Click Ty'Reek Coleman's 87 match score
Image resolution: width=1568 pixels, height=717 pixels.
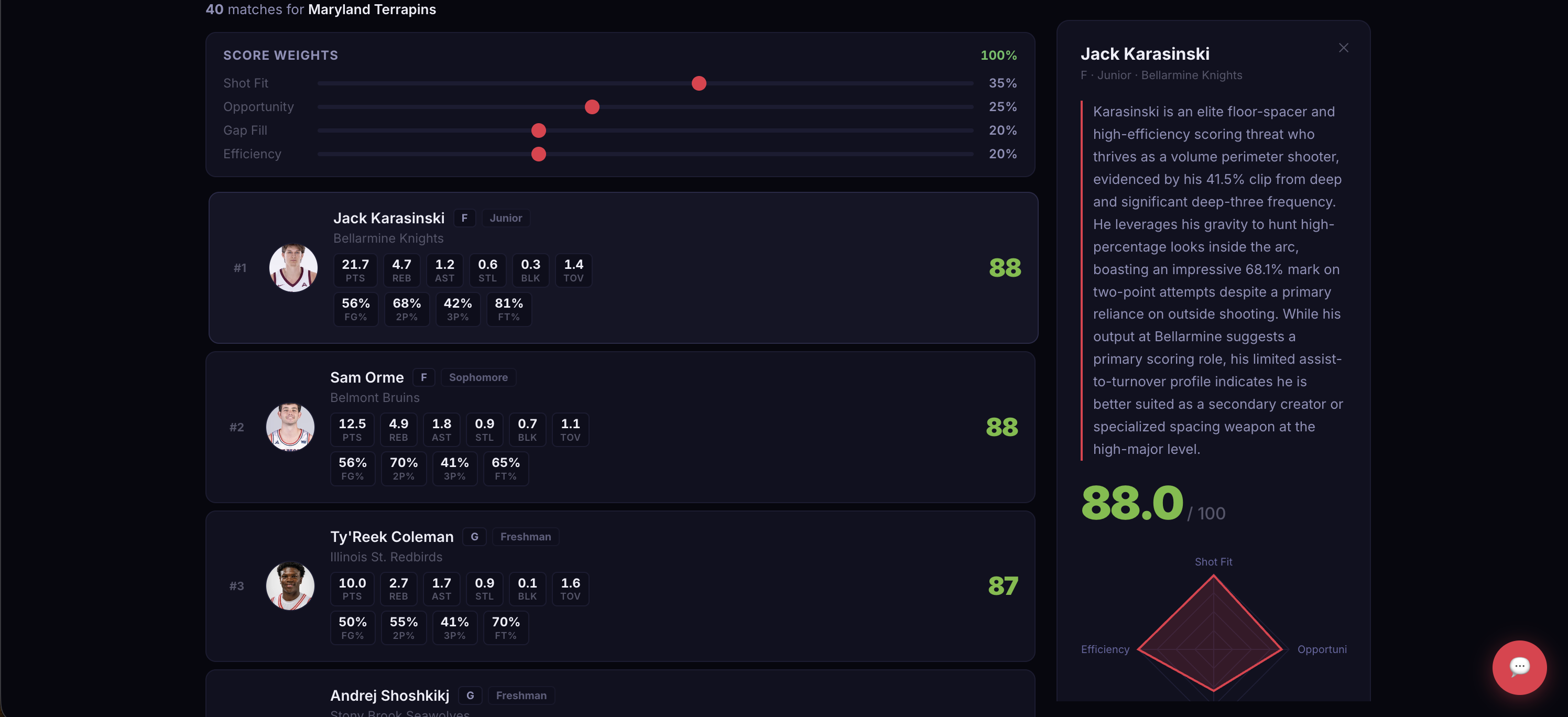click(x=1003, y=585)
